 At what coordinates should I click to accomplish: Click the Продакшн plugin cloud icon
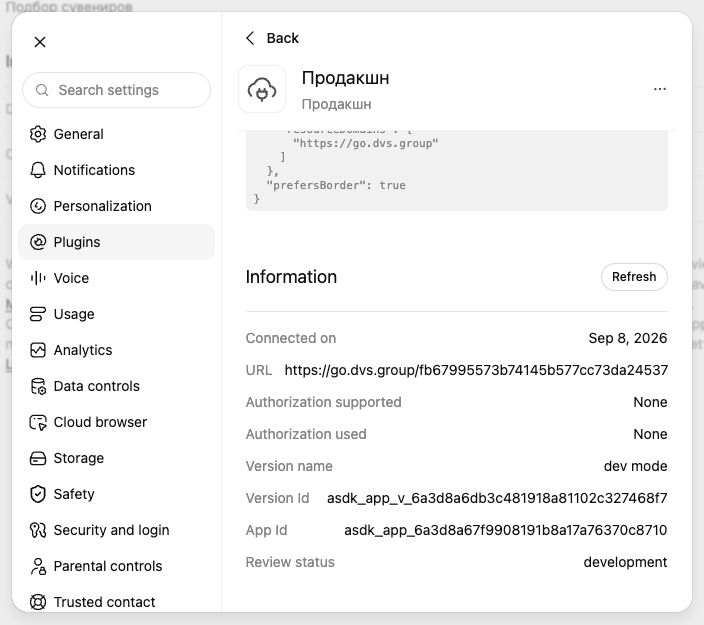click(x=262, y=89)
